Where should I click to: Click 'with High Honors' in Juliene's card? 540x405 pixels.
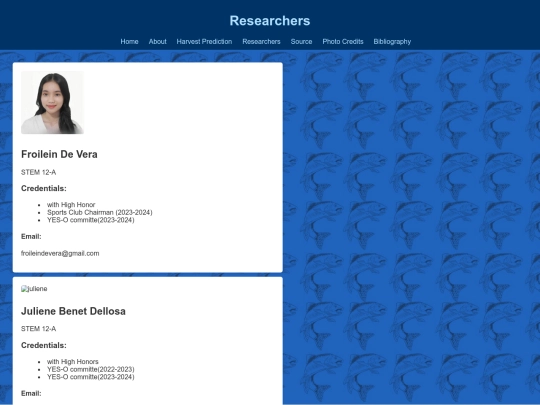point(73,362)
